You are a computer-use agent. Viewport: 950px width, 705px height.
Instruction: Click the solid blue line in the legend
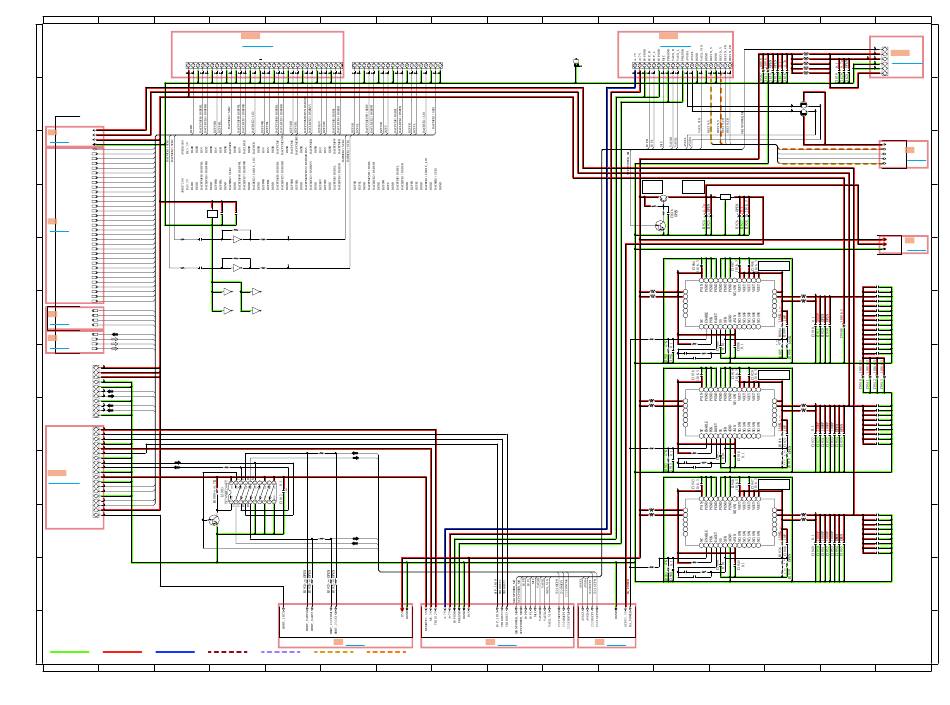pos(175,652)
